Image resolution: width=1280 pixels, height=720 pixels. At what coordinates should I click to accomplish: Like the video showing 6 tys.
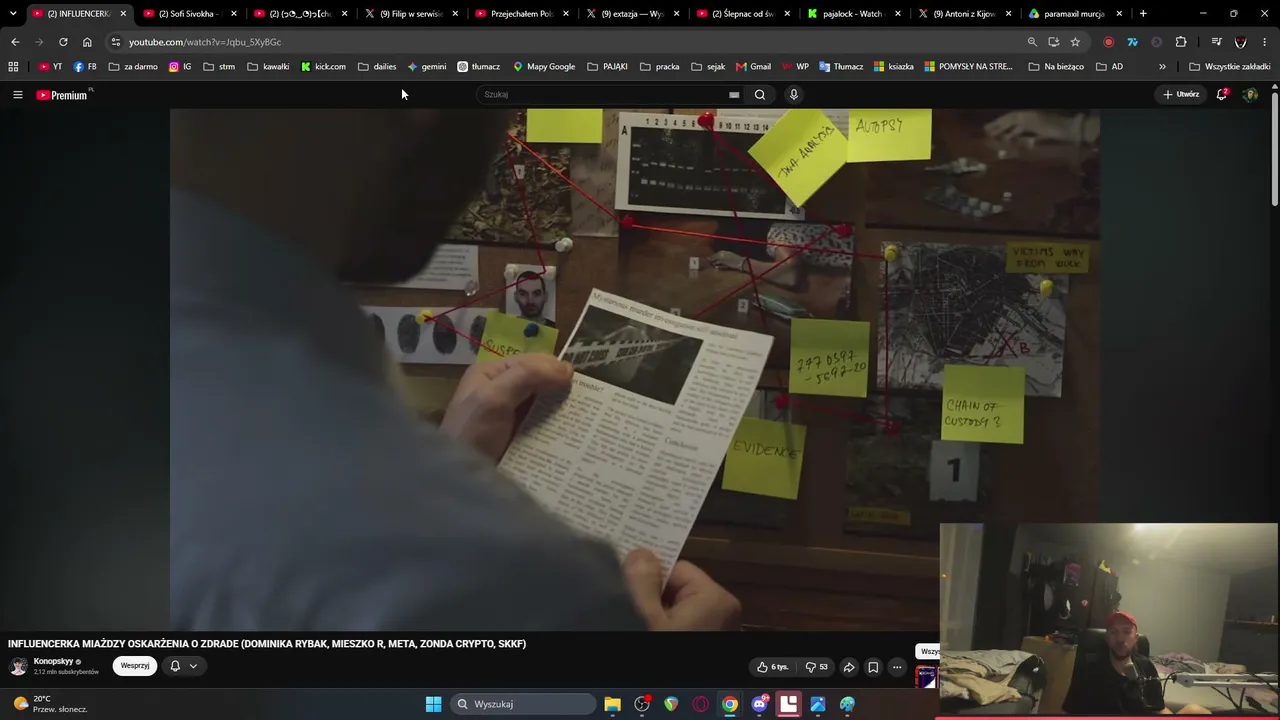772,667
